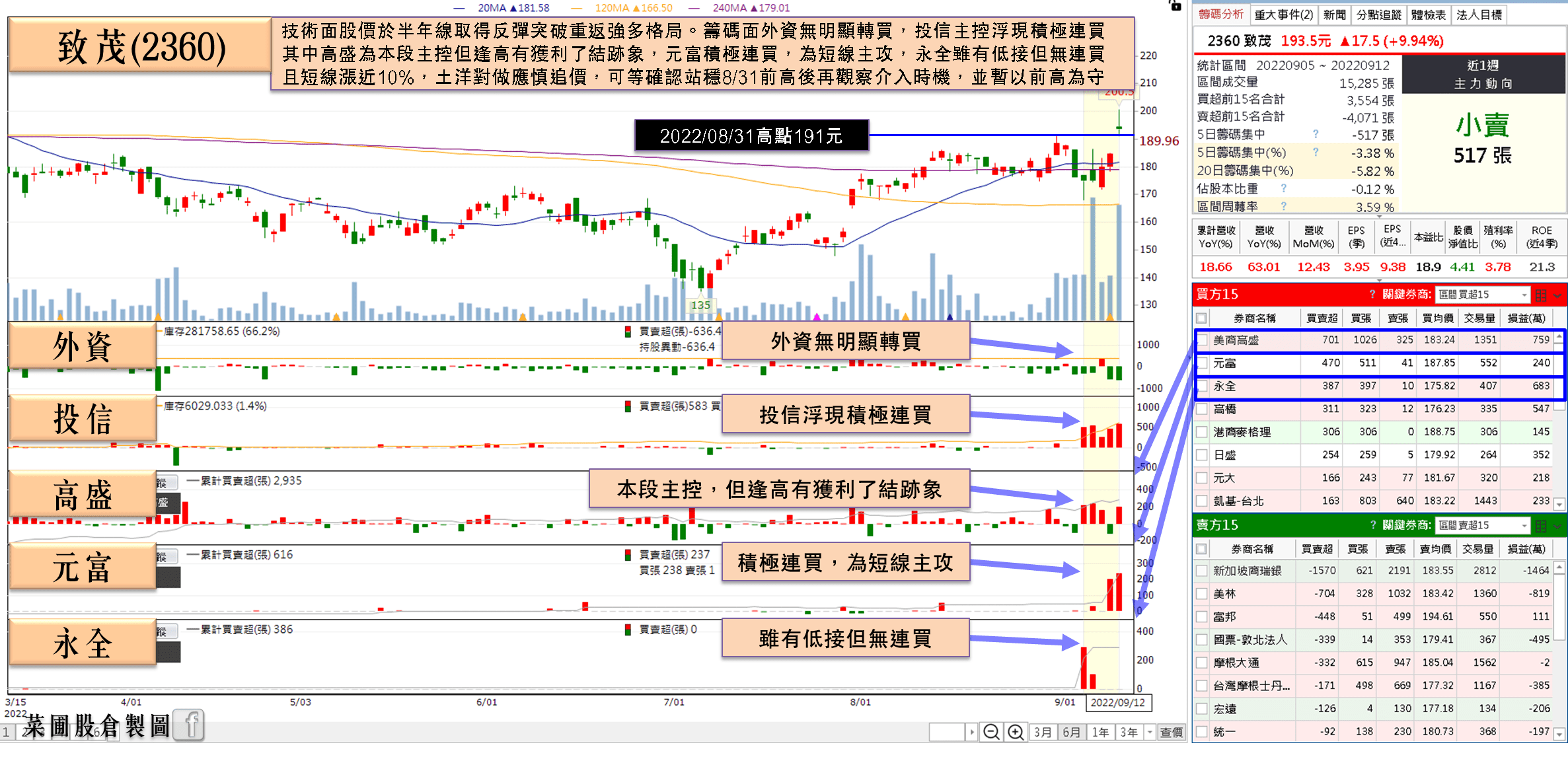This screenshot has height=761, width=1568.
Task: Select the 國票-敦北法人 broker name
Action: [x=1250, y=639]
